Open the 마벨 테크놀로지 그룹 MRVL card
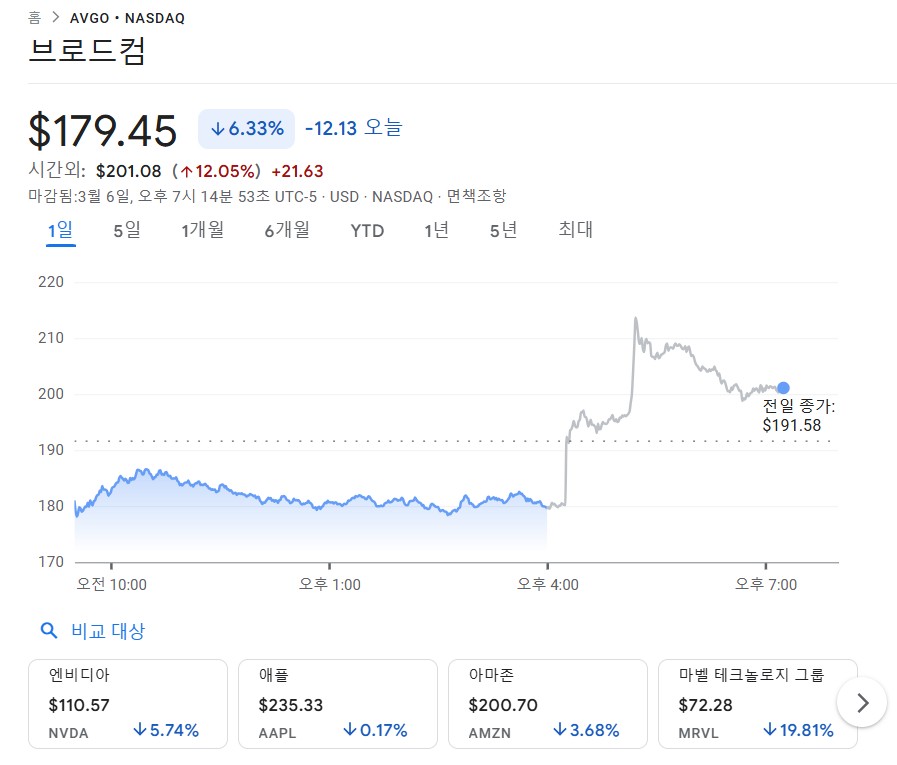Image resolution: width=897 pixels, height=765 pixels. 757,704
